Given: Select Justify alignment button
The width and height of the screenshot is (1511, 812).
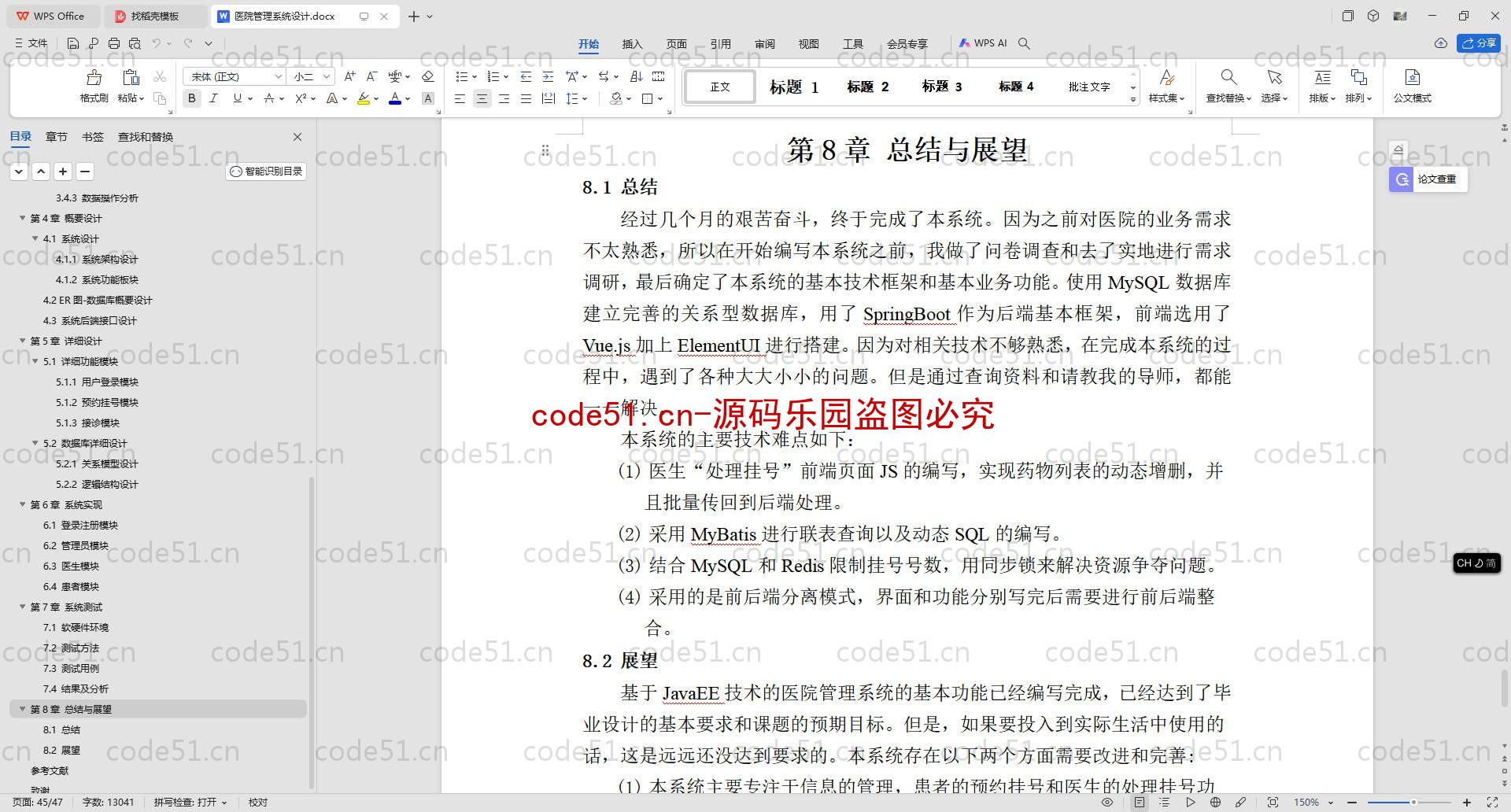Looking at the screenshot, I should coord(526,98).
